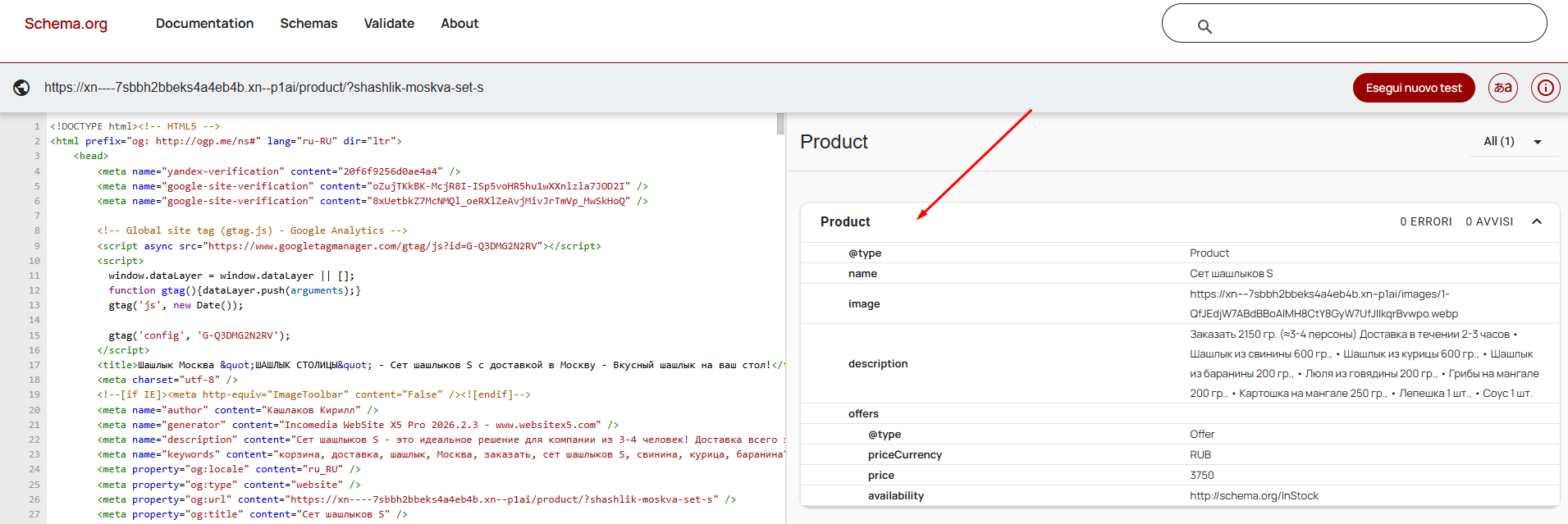Select the name value 'Сет шашлыков S'

click(x=1232, y=273)
